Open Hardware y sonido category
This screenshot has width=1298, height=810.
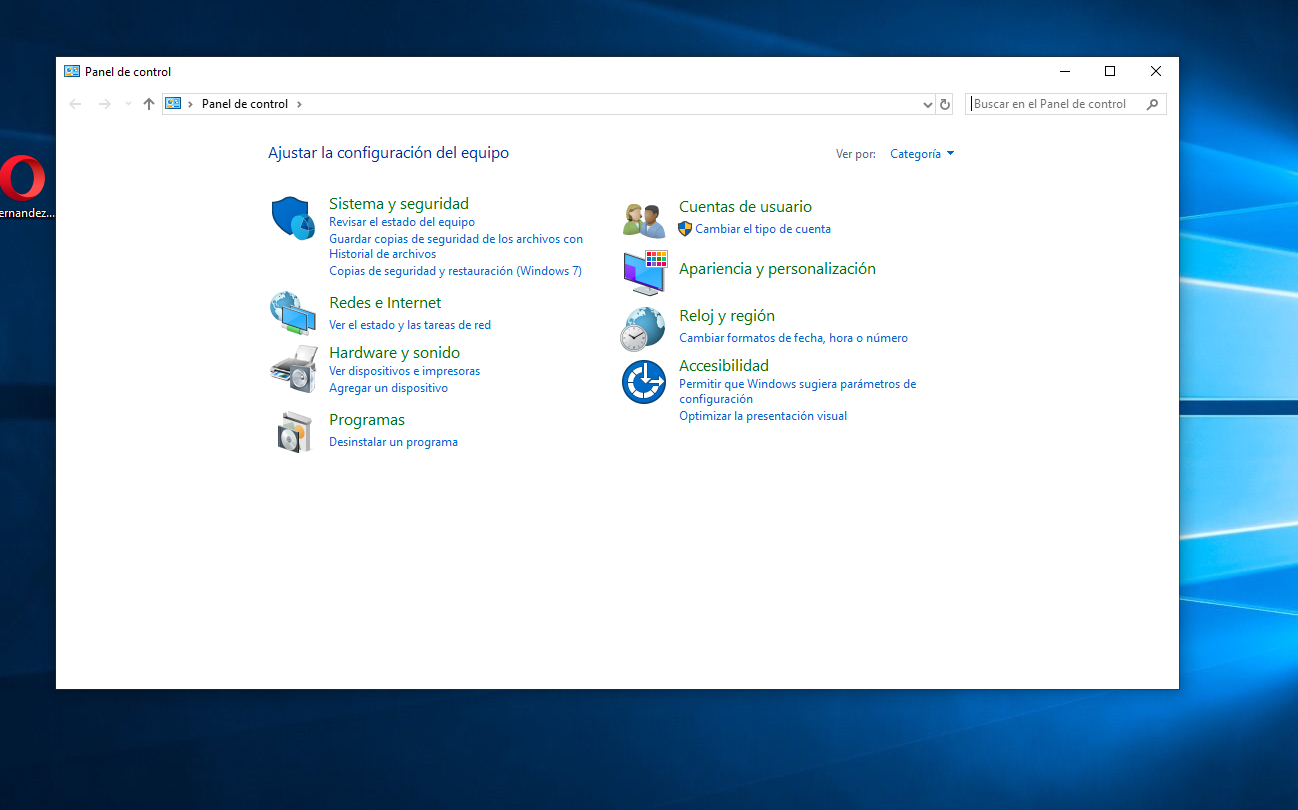[x=394, y=353]
